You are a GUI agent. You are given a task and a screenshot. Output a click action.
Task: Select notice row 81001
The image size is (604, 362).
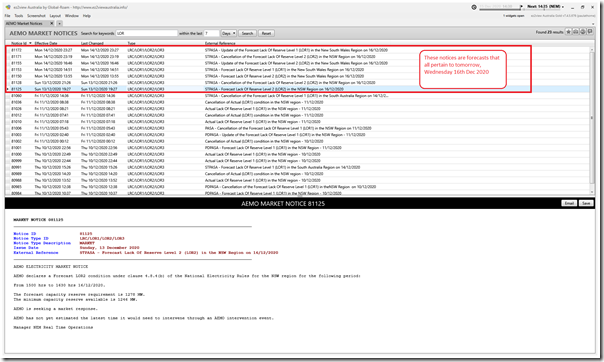pyautogui.click(x=297, y=148)
